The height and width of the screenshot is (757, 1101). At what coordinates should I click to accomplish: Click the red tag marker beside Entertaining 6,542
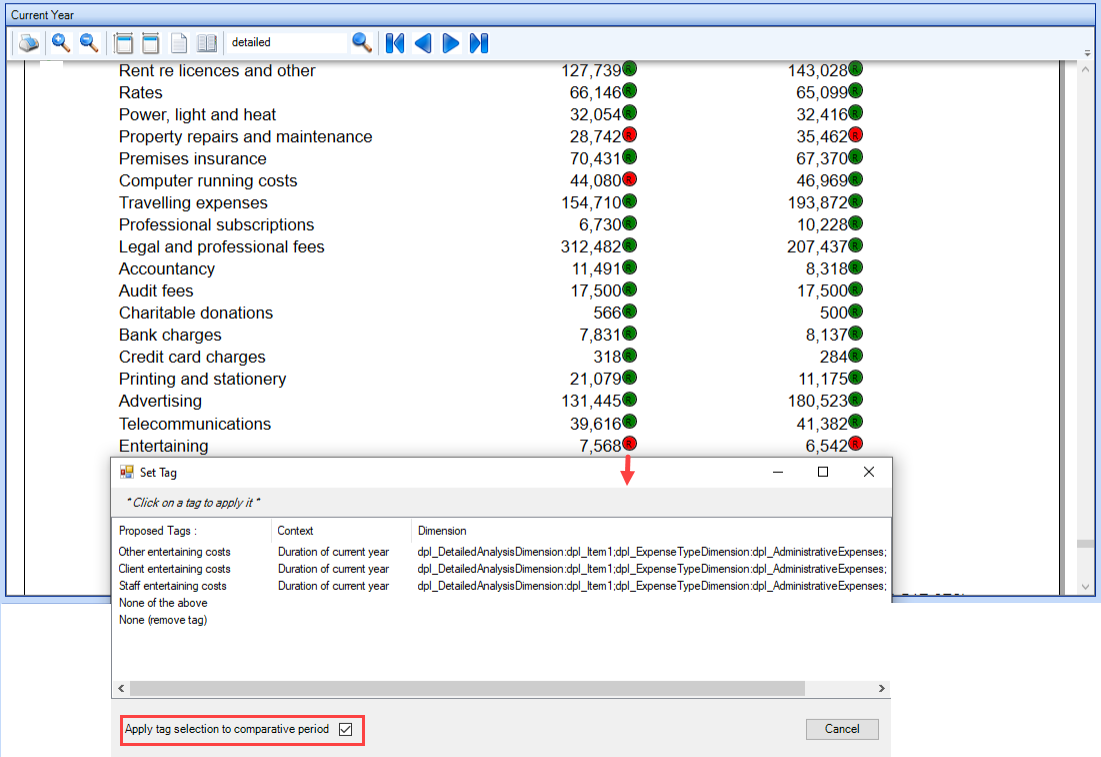click(855, 443)
